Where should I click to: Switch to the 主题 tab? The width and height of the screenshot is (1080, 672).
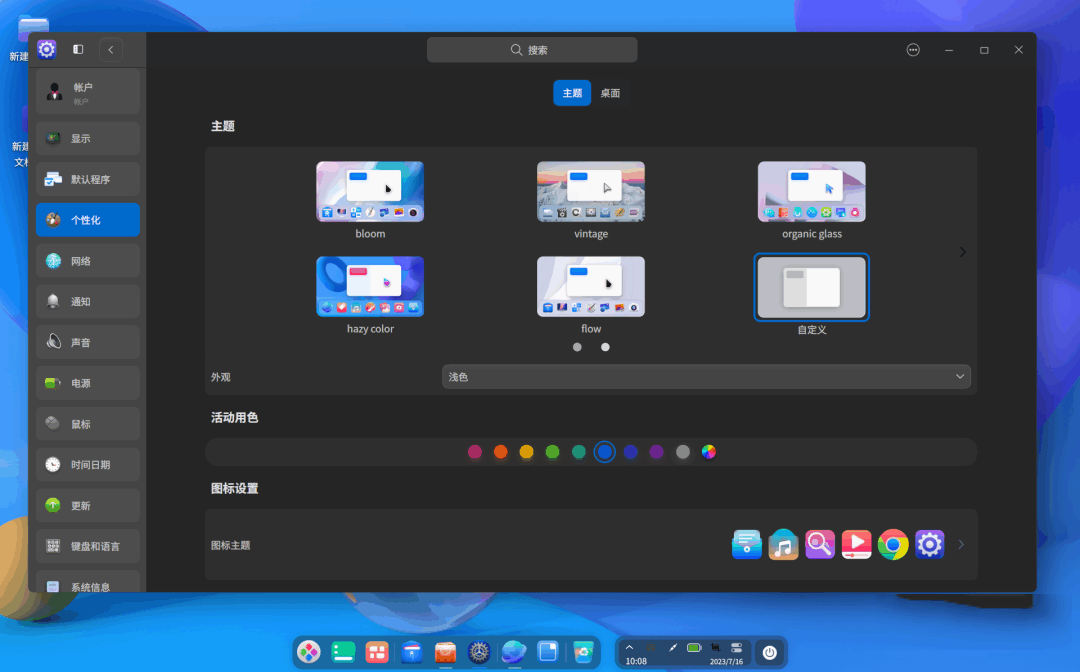(x=572, y=93)
